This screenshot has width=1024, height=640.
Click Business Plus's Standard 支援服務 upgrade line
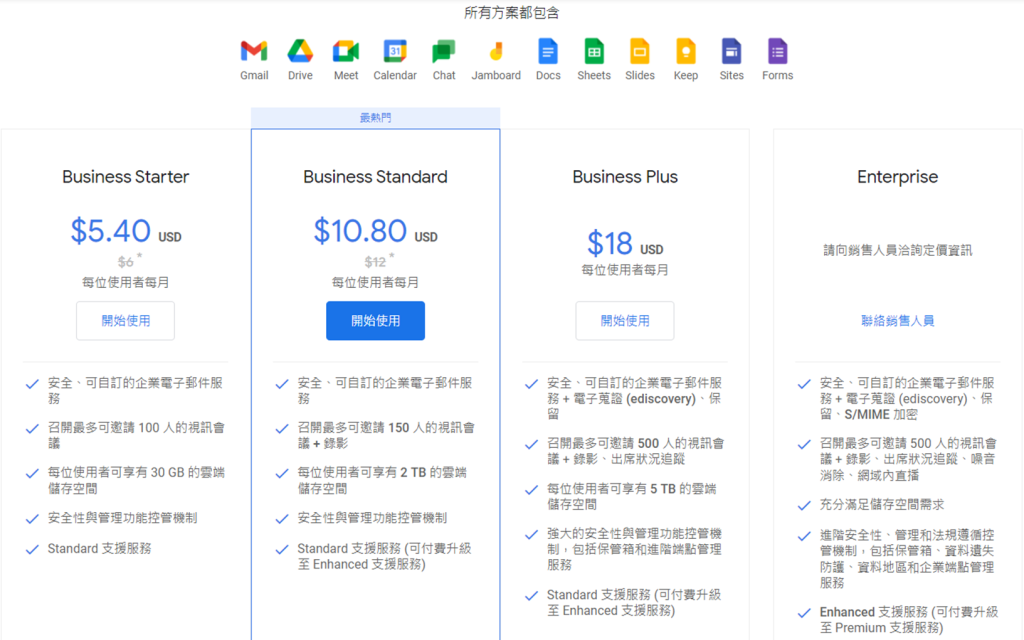[634, 603]
